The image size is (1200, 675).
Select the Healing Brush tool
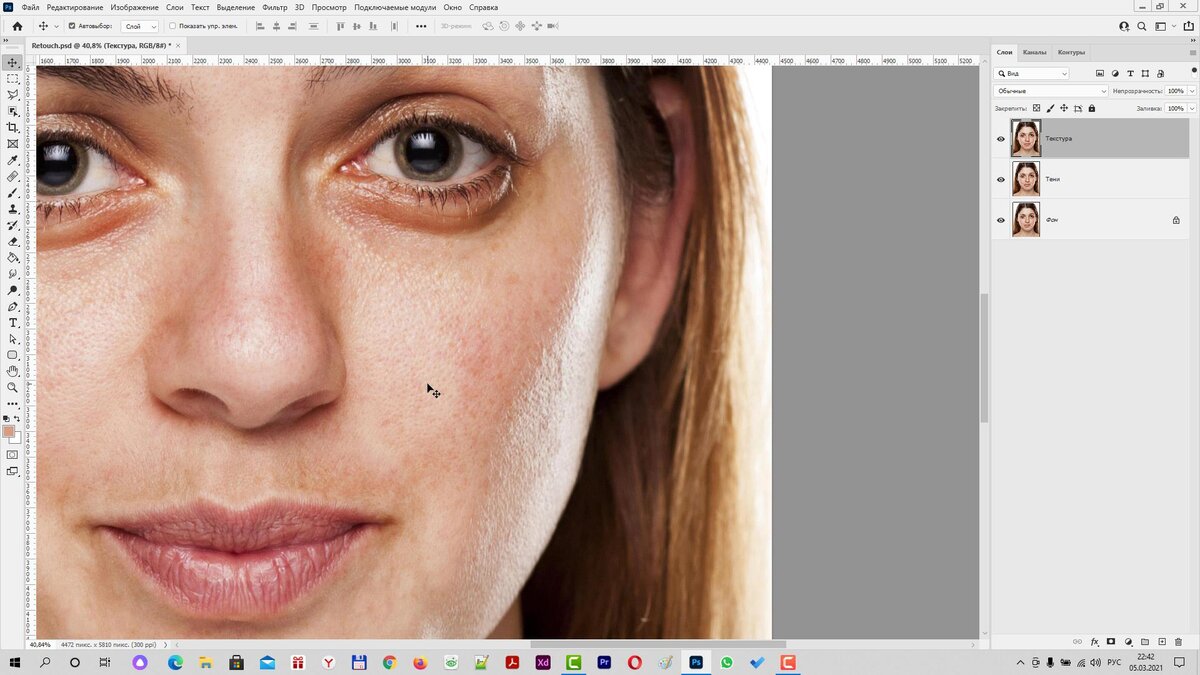coord(13,176)
